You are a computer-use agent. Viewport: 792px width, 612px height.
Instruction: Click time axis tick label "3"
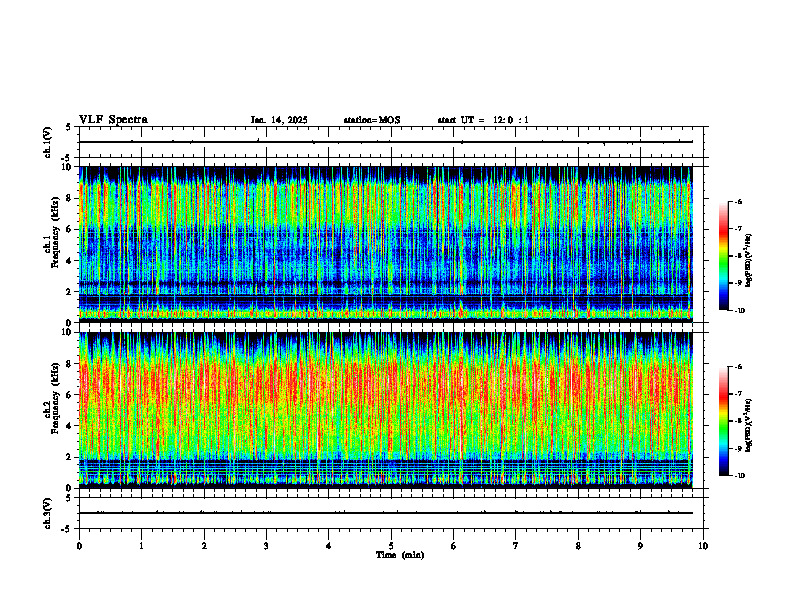(266, 546)
